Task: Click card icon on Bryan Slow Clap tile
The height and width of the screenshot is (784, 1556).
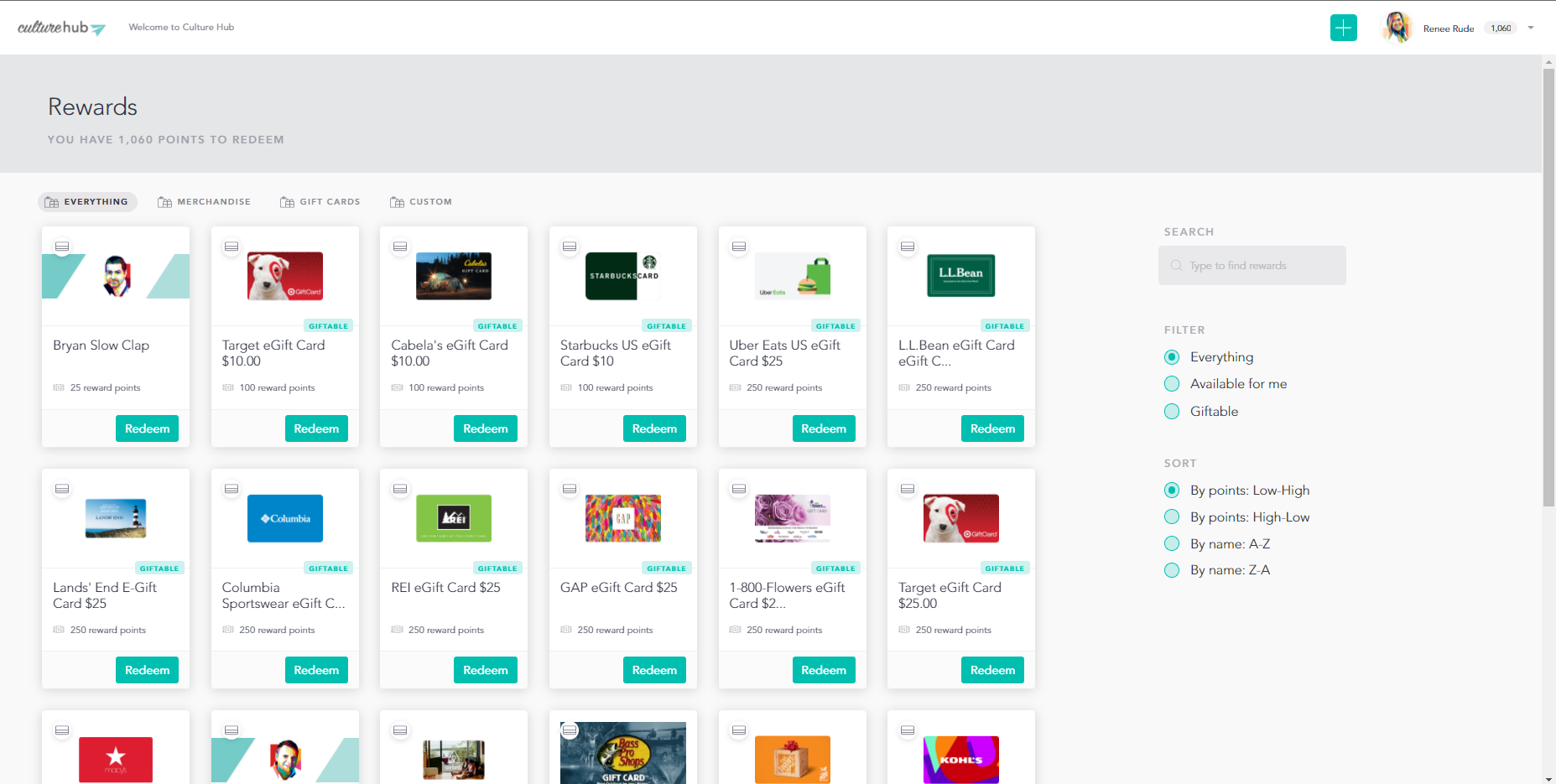Action: pos(62,247)
